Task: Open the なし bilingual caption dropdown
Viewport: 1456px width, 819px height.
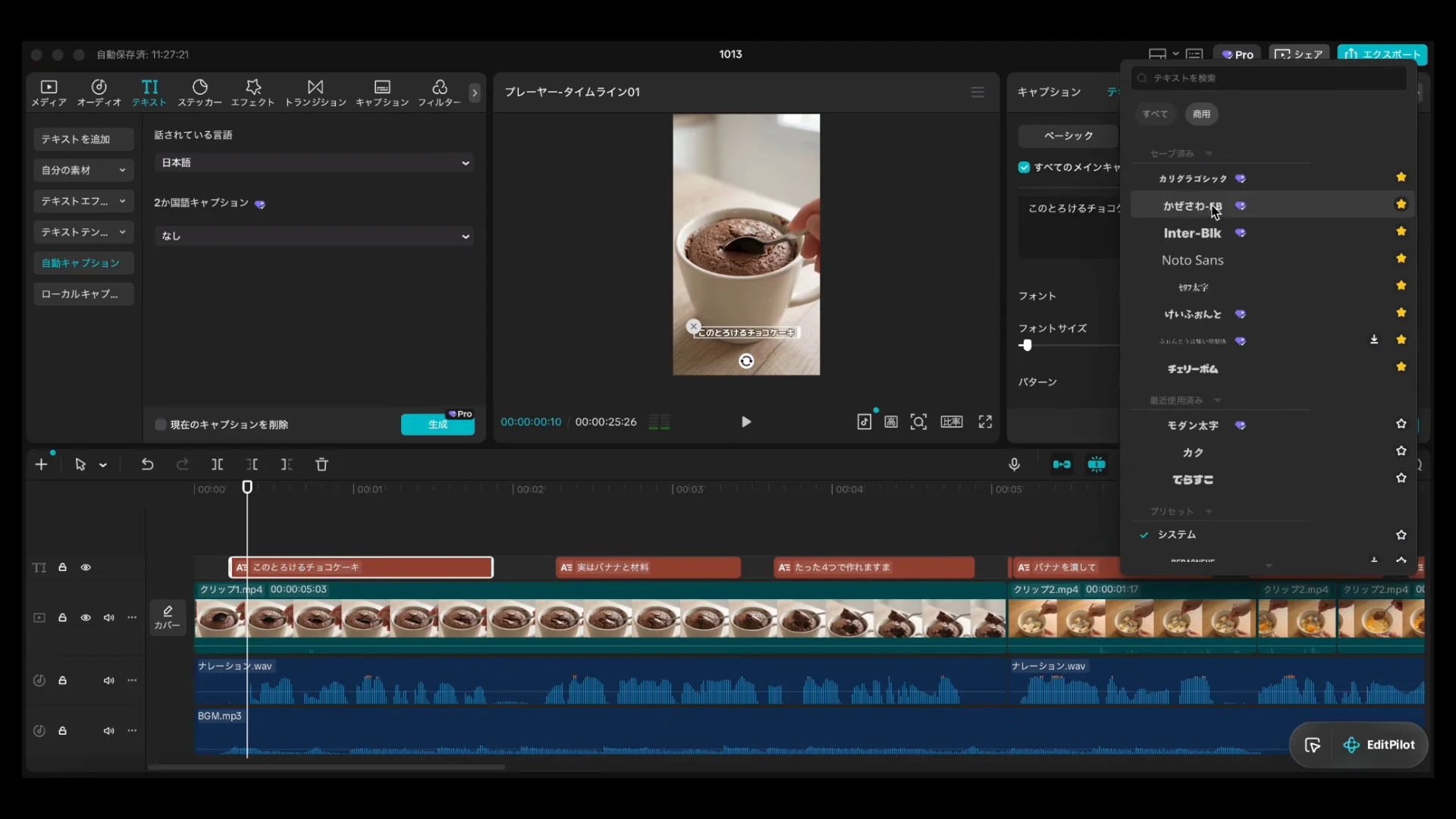Action: pos(314,236)
